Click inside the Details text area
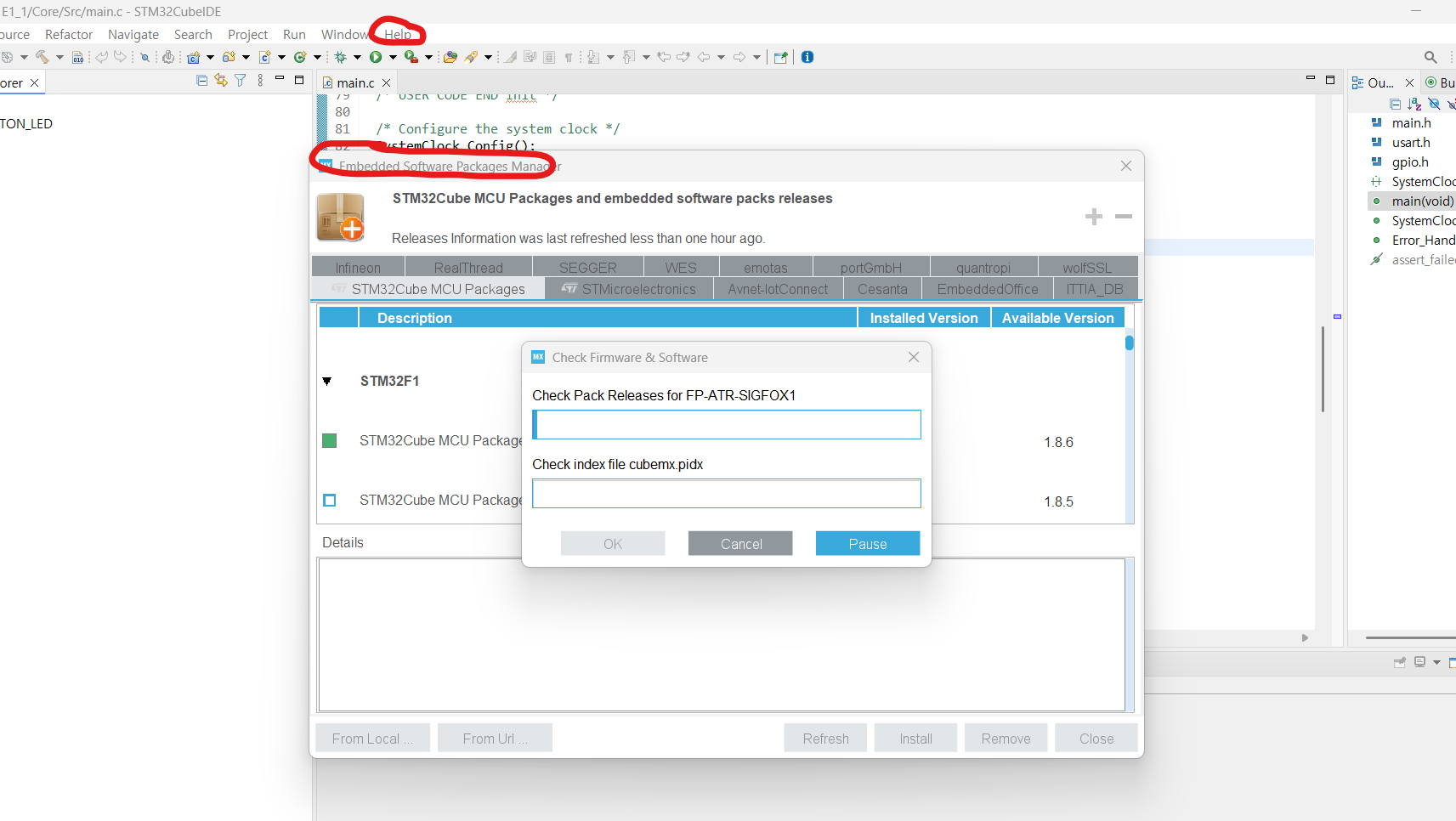1456x821 pixels. [x=721, y=635]
